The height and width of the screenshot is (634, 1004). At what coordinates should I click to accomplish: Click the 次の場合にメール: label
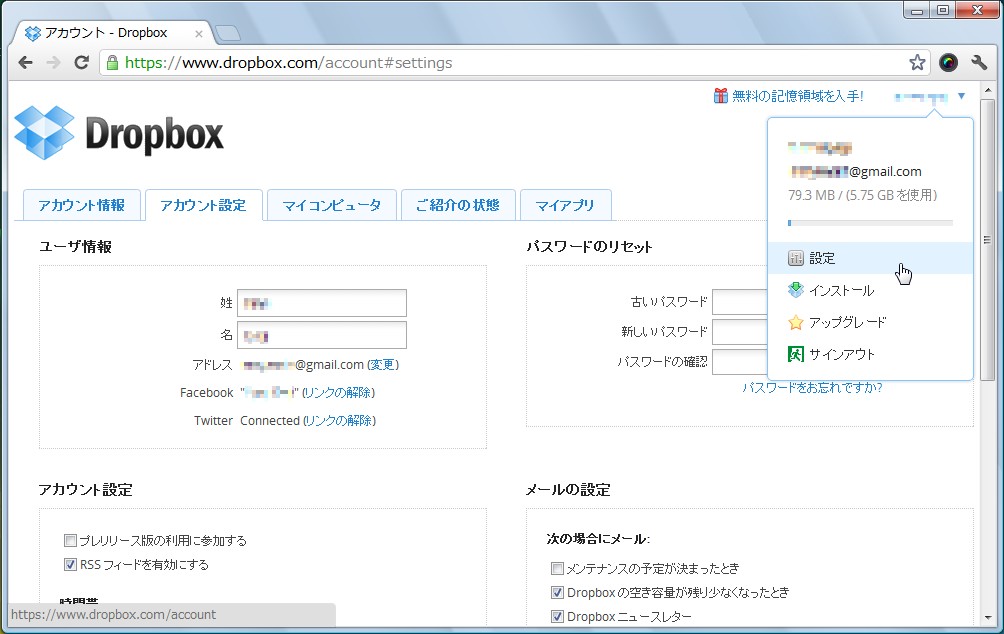point(598,539)
